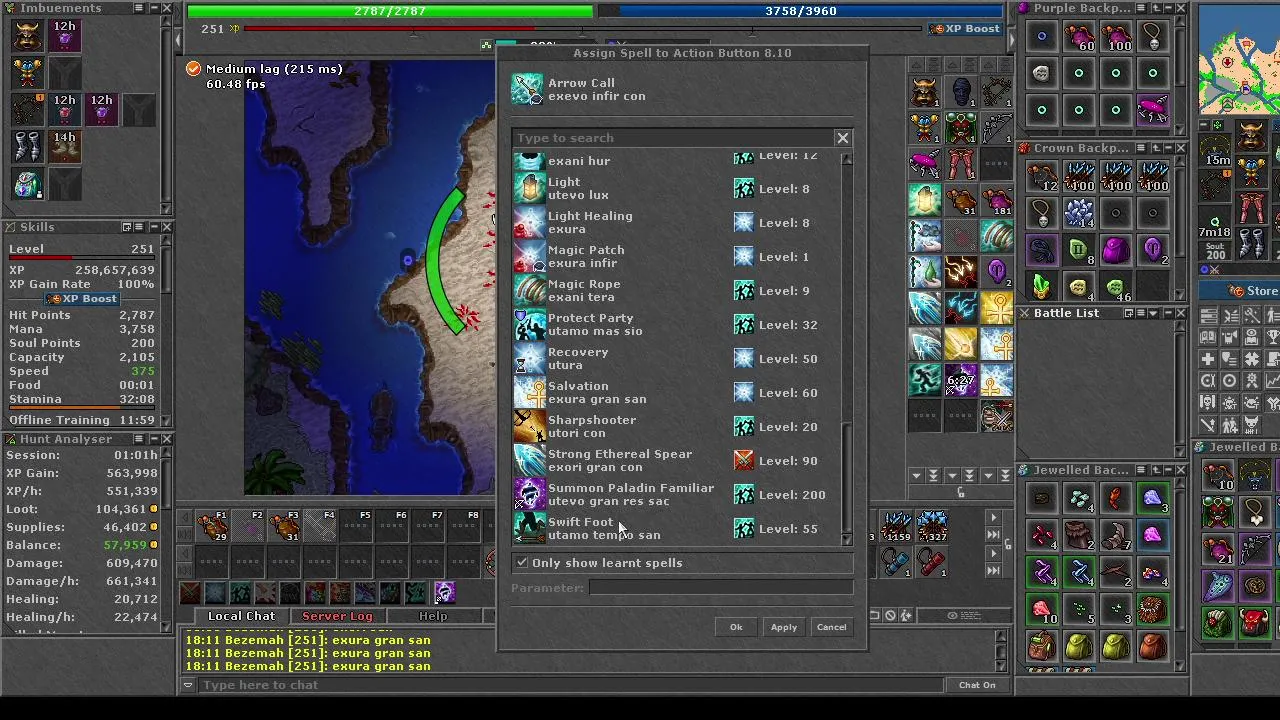Open the chat options dropdown arrow
This screenshot has height=720, width=1280.
click(188, 685)
